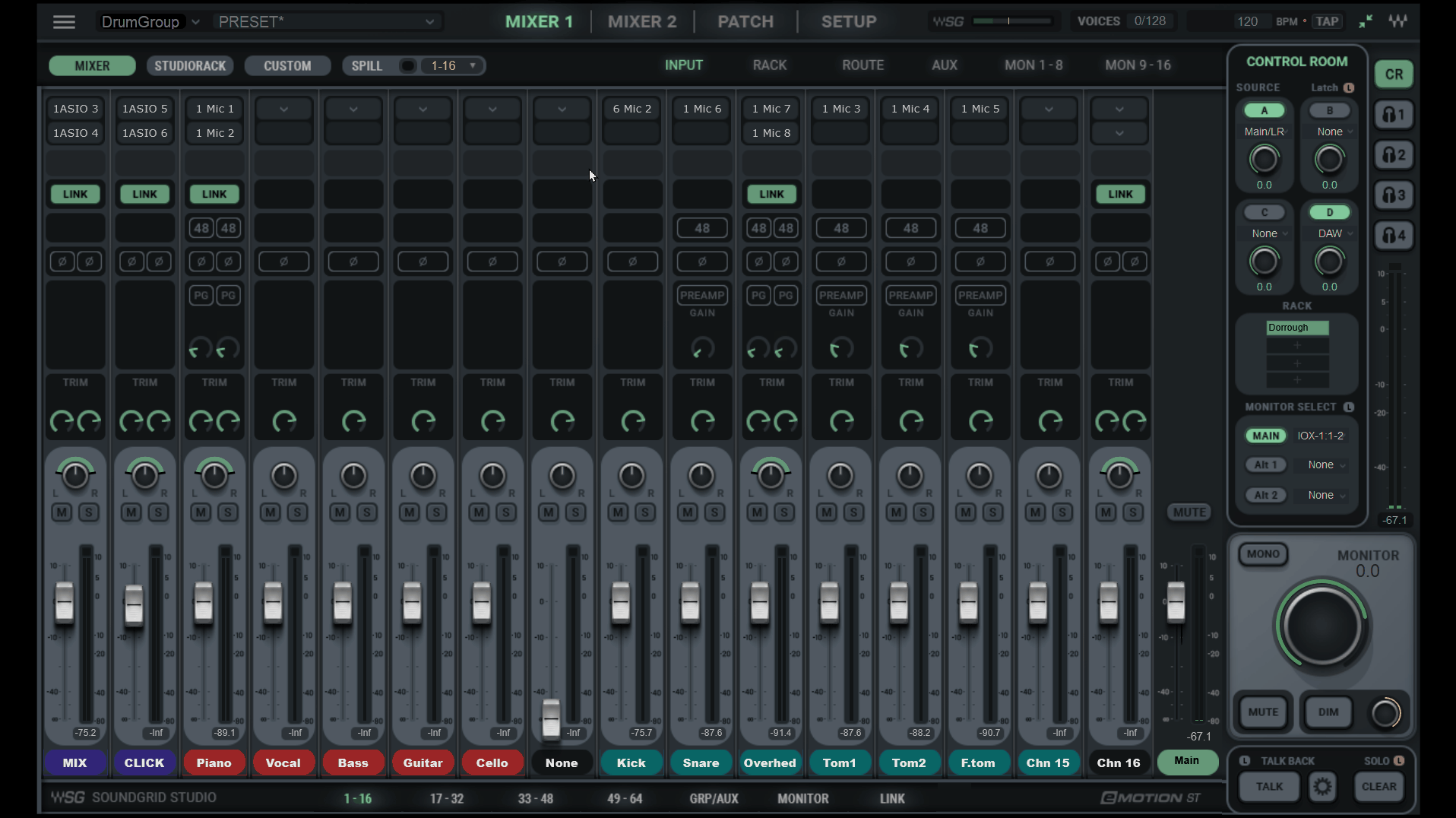Enable 48V phantom power on Snare channel

pos(701,228)
